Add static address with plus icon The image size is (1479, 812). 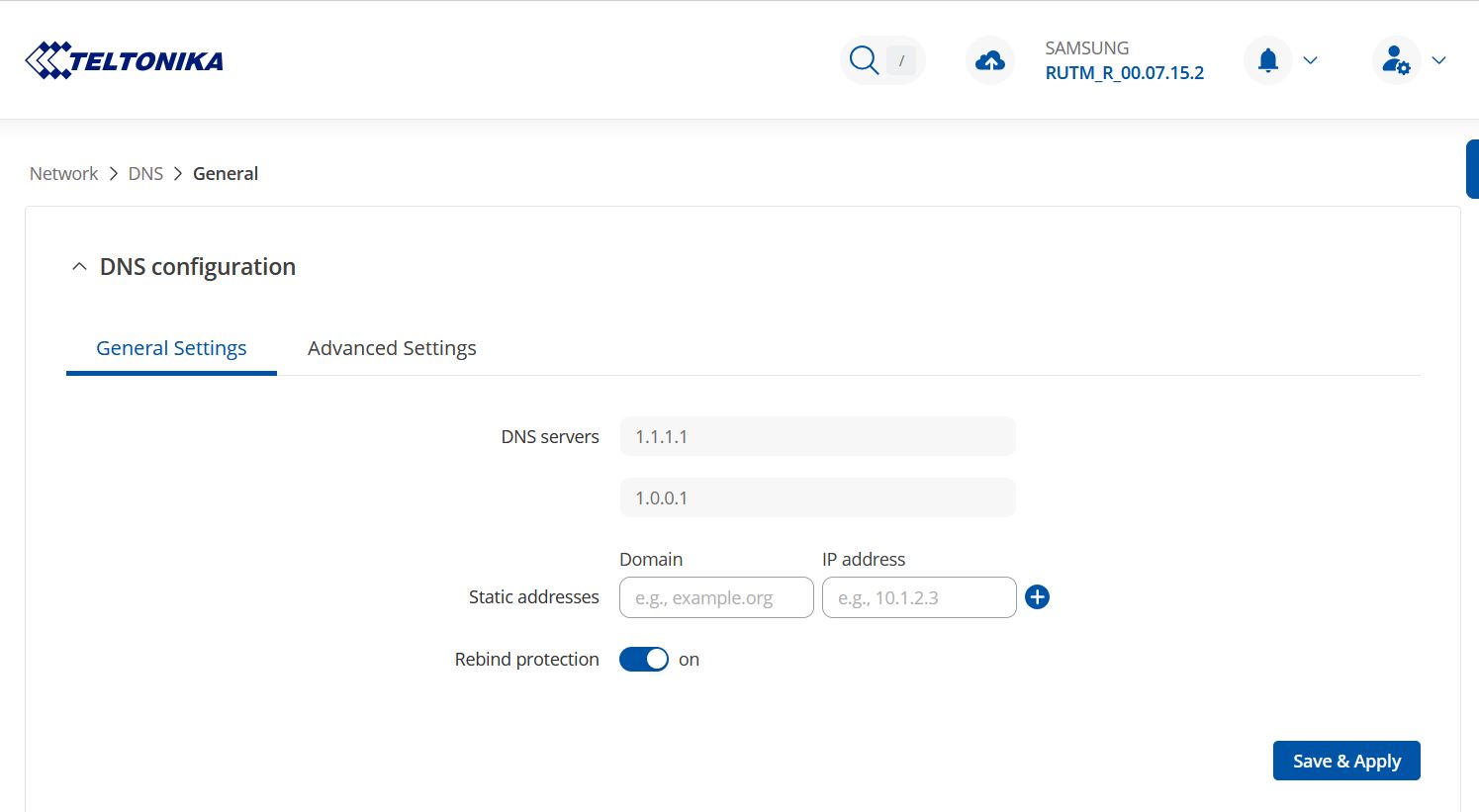click(x=1037, y=597)
